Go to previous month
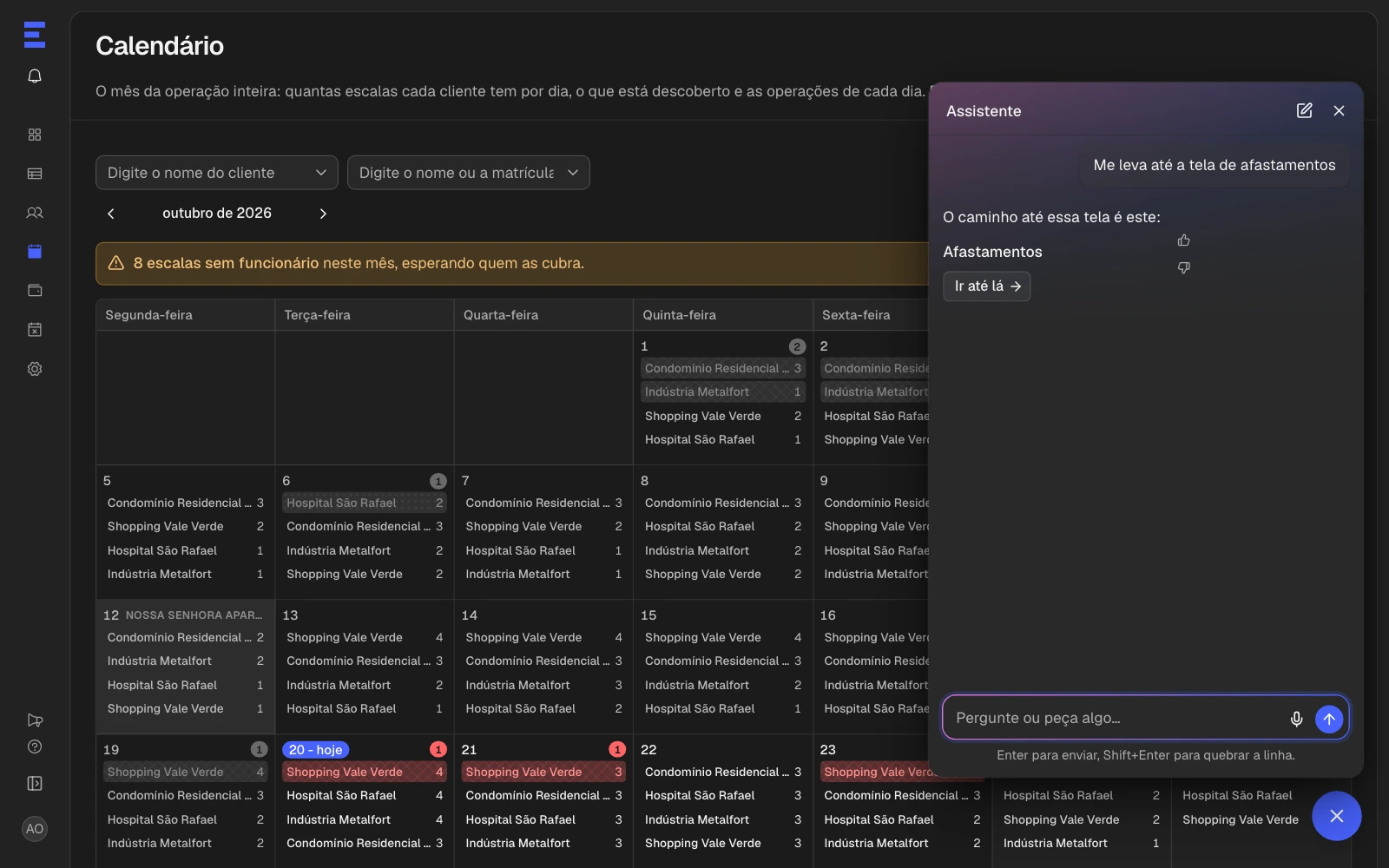1389x868 pixels. coord(111,214)
